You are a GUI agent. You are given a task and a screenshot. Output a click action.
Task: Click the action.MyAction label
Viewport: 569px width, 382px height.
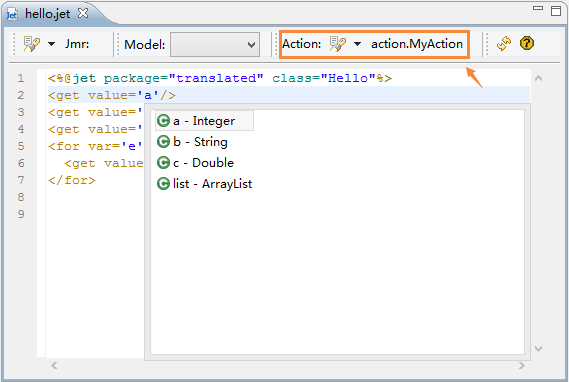417,44
